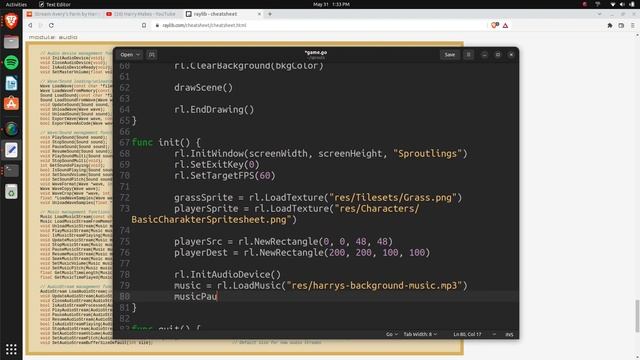Click the rl.EndDrawing() line
The image size is (640, 360).
pyautogui.click(x=214, y=110)
